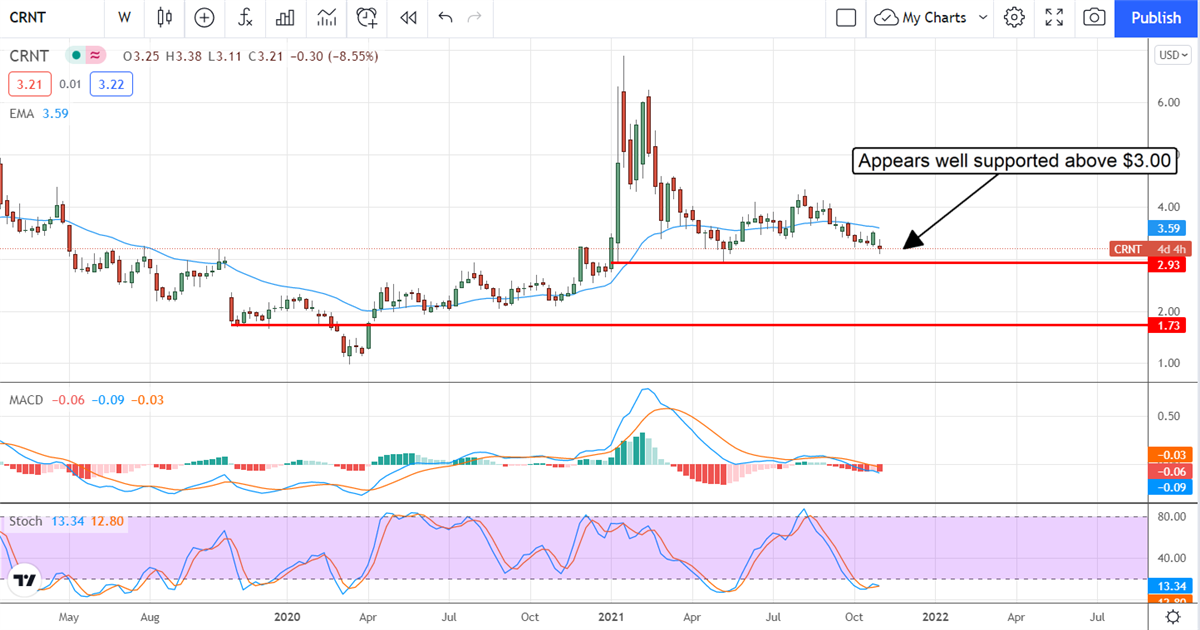Create an alert with the alarm clock icon
This screenshot has height=630, width=1200.
pyautogui.click(x=367, y=17)
